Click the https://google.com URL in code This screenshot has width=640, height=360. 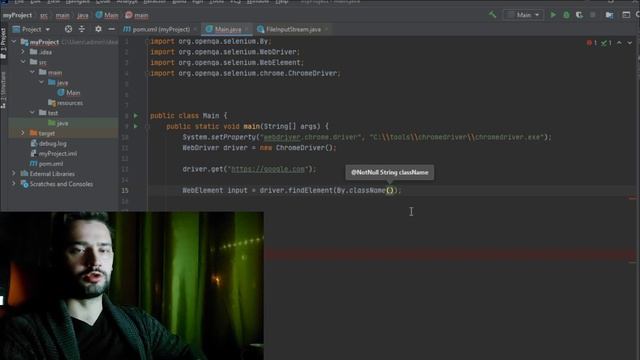coord(268,169)
